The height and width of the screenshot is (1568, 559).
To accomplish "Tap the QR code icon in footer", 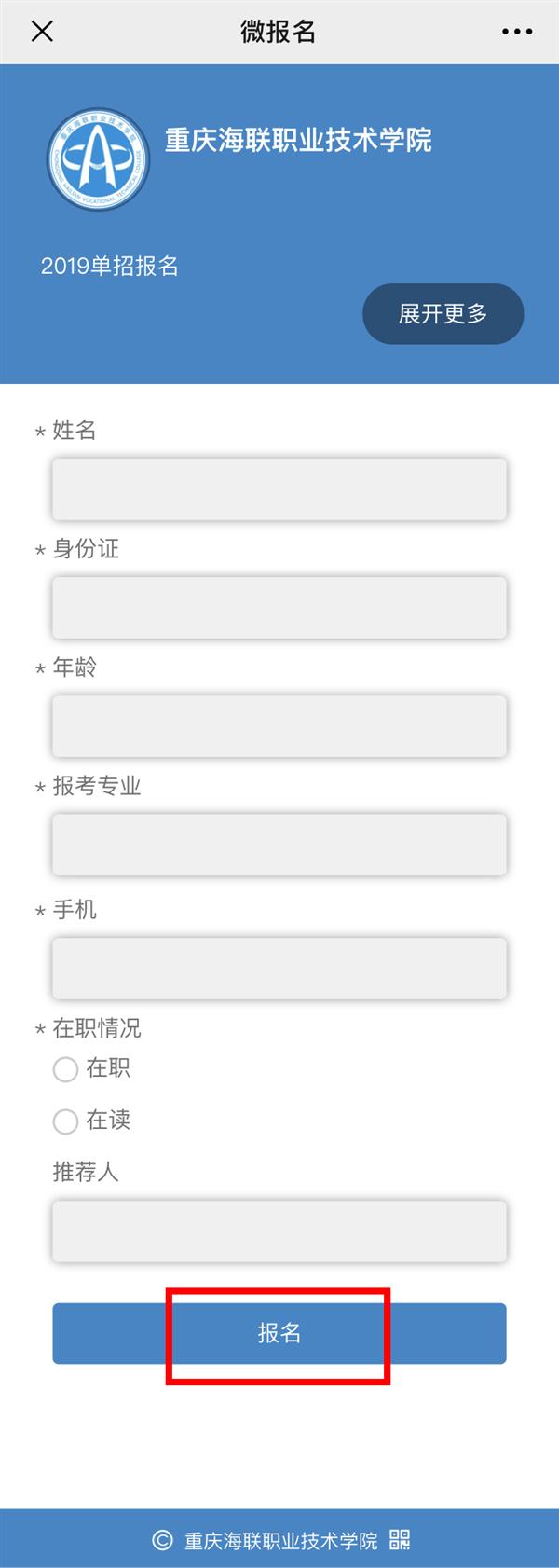I will click(400, 1539).
